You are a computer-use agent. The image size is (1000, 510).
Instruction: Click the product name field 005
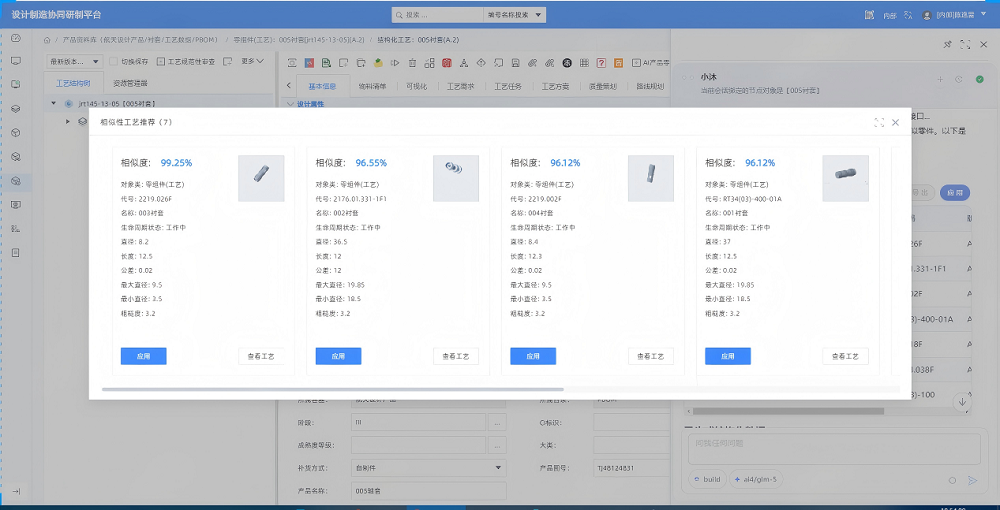click(x=429, y=491)
